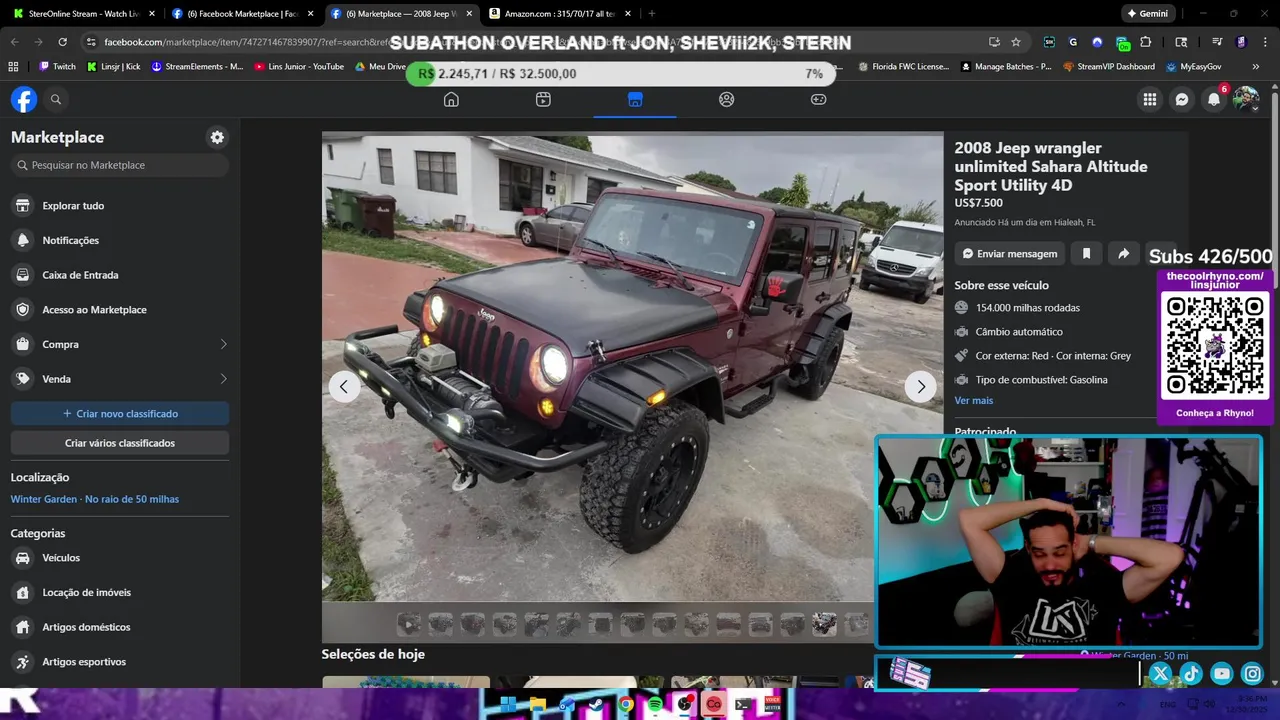The width and height of the screenshot is (1280, 720).
Task: Open the Meu Drive bookmark
Action: [x=380, y=66]
